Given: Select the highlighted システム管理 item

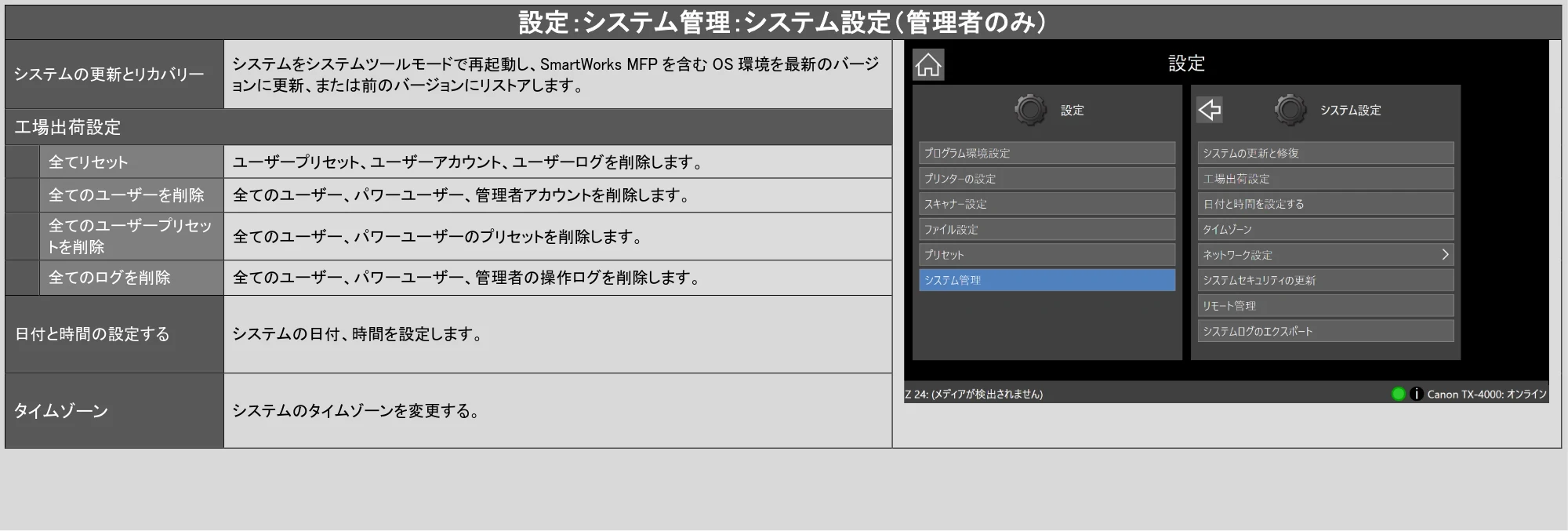Looking at the screenshot, I should [1047, 280].
